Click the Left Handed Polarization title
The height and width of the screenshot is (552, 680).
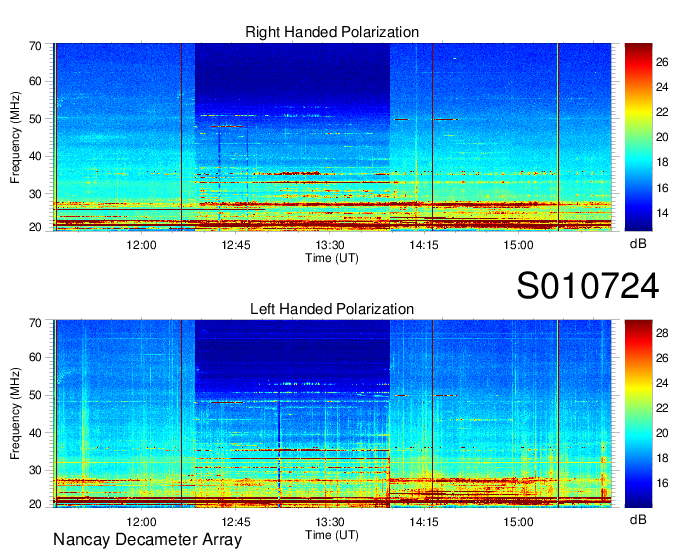point(332,309)
